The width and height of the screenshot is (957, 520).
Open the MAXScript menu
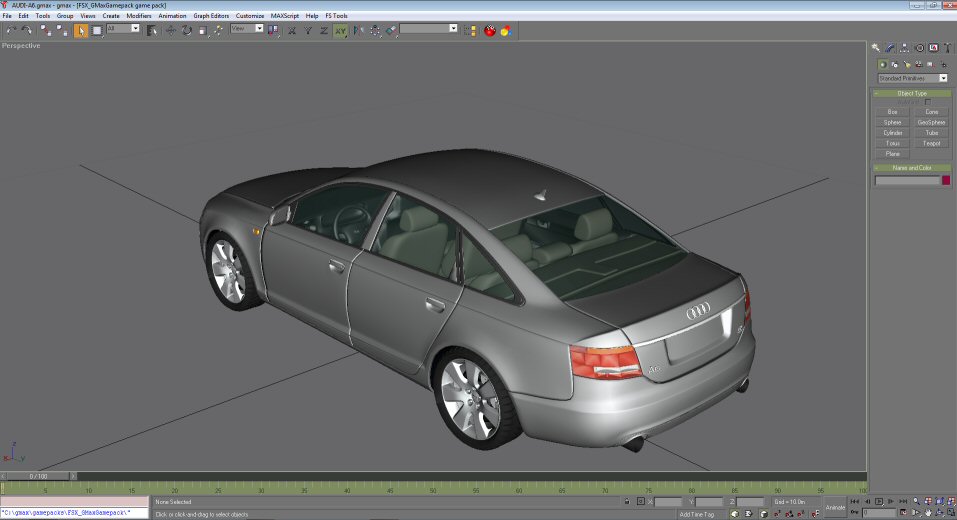[284, 16]
